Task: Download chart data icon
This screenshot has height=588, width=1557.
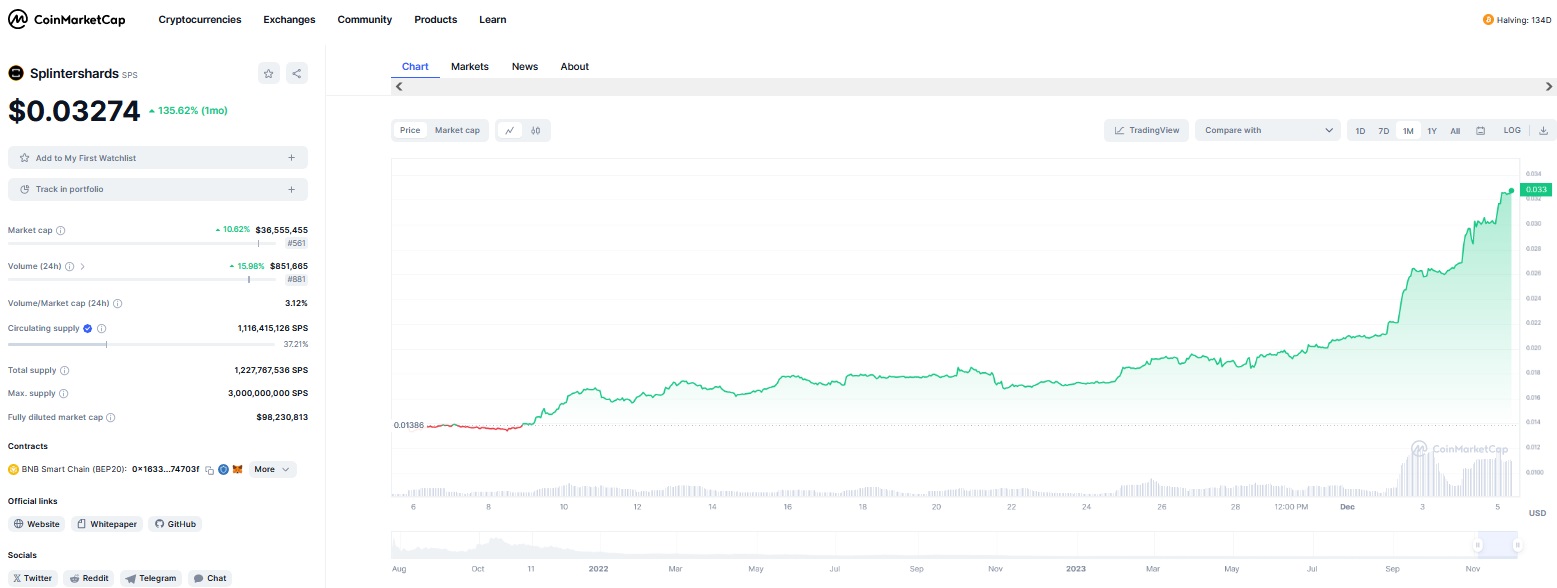Action: coord(1543,130)
